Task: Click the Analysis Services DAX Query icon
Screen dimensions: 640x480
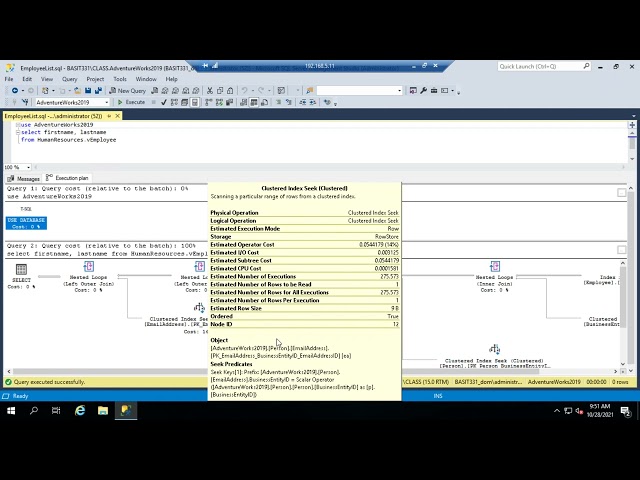Action: pyautogui.click(x=196, y=91)
